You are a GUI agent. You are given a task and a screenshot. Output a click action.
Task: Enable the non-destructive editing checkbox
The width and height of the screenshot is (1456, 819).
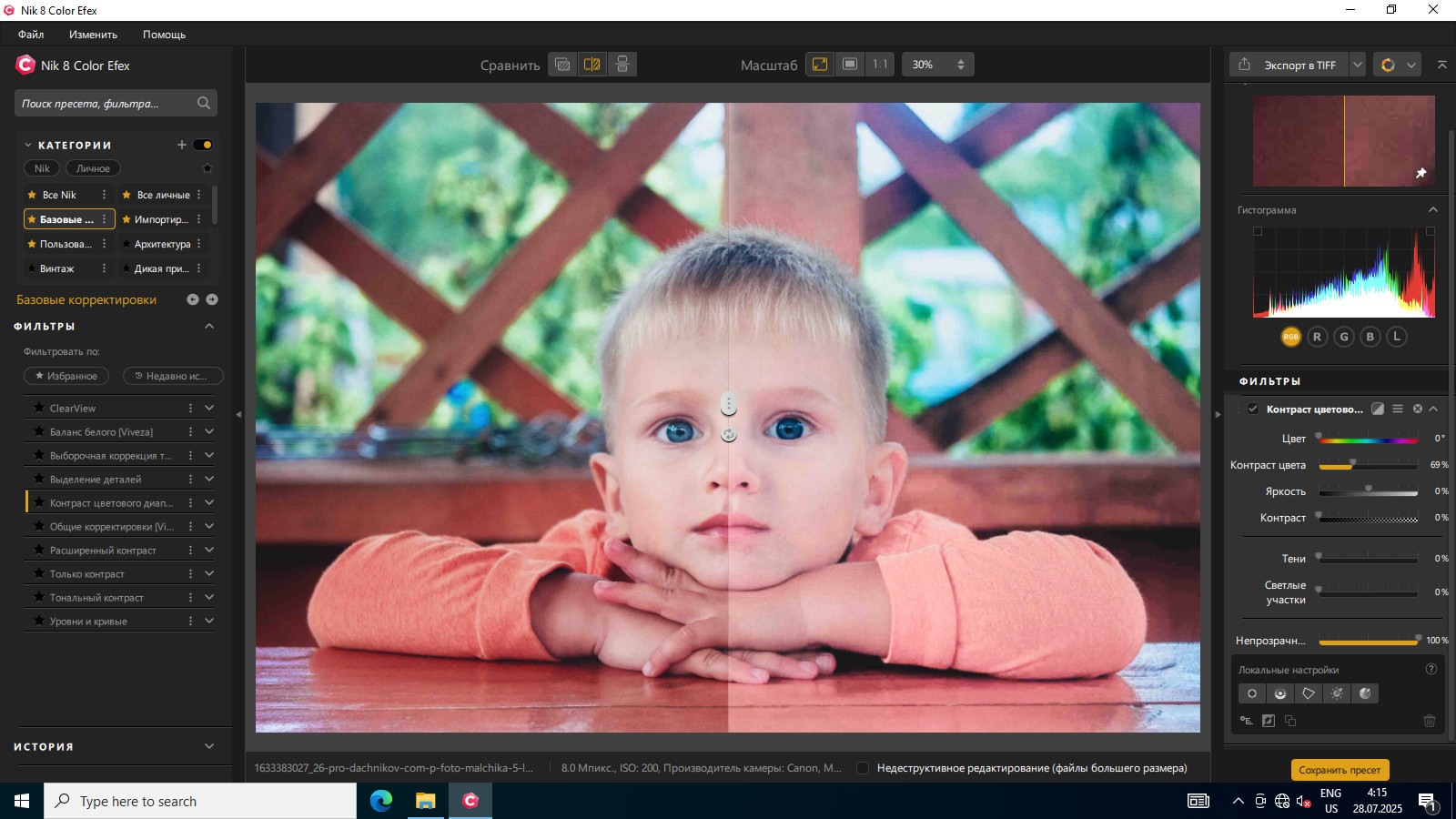pyautogui.click(x=863, y=768)
